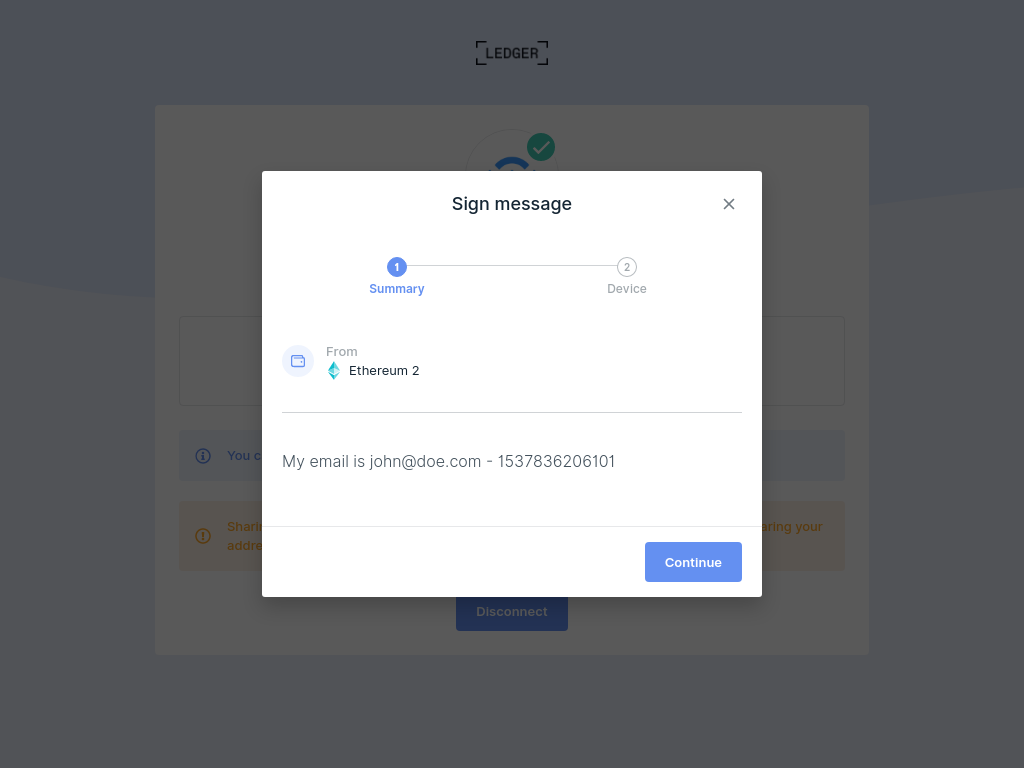Click the progress line between steps
The width and height of the screenshot is (1024, 768).
point(512,266)
